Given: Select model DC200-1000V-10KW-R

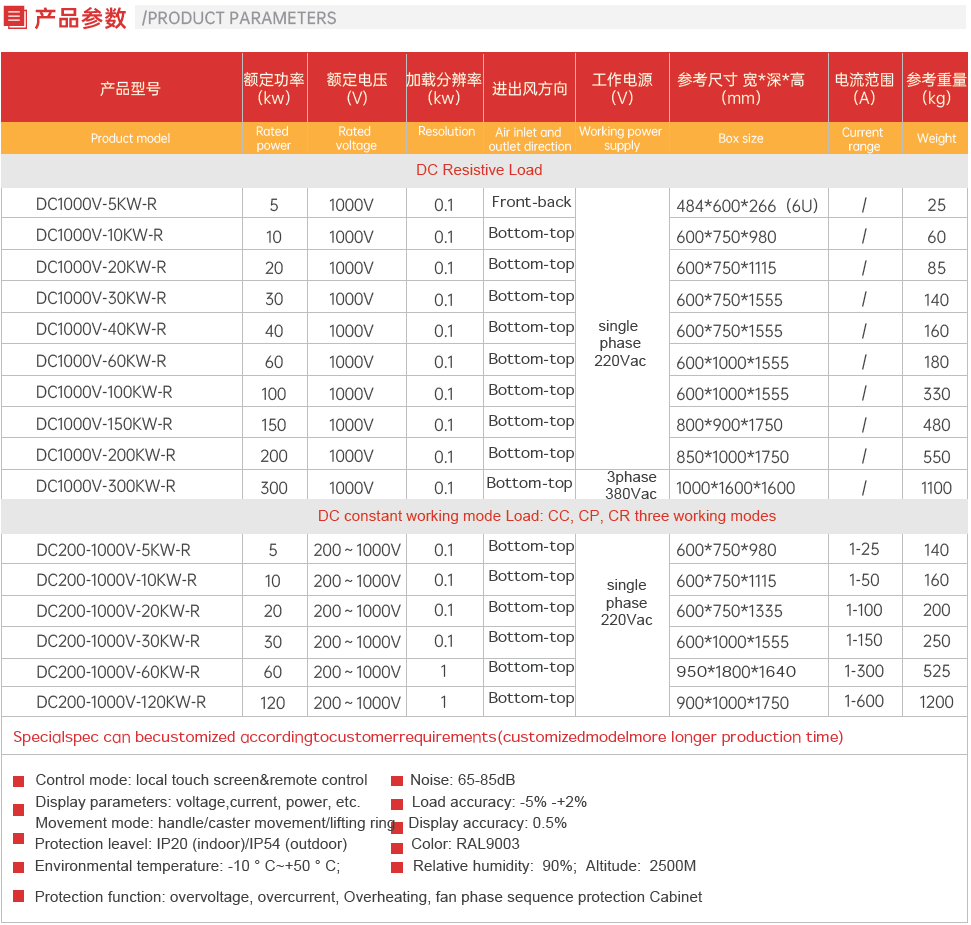Looking at the screenshot, I should click(116, 580).
